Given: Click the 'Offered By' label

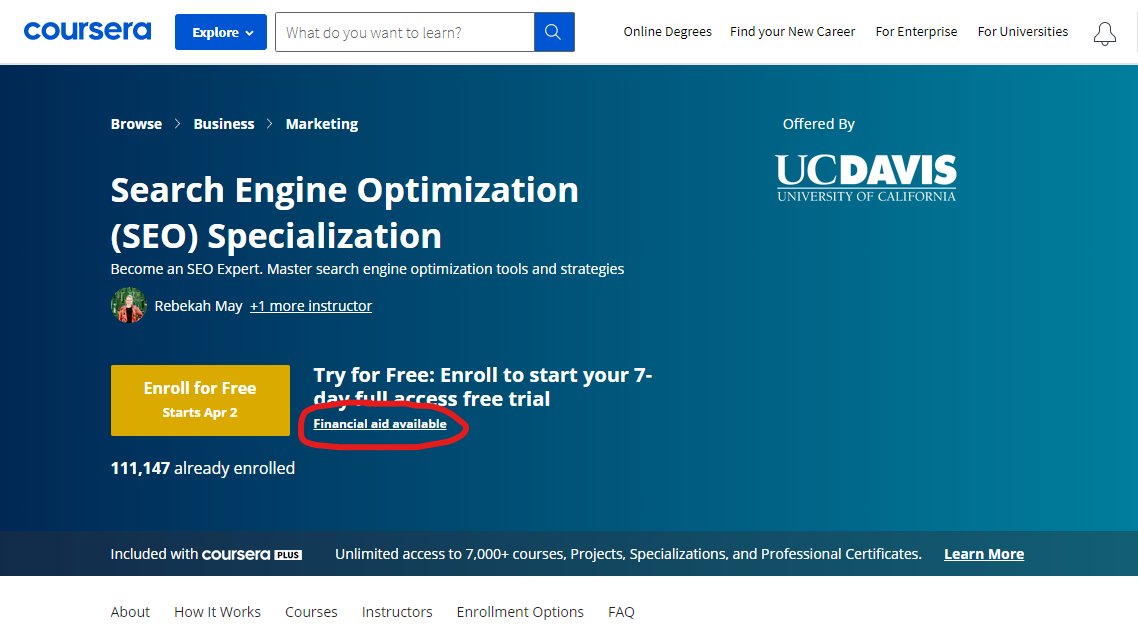Looking at the screenshot, I should (819, 124).
